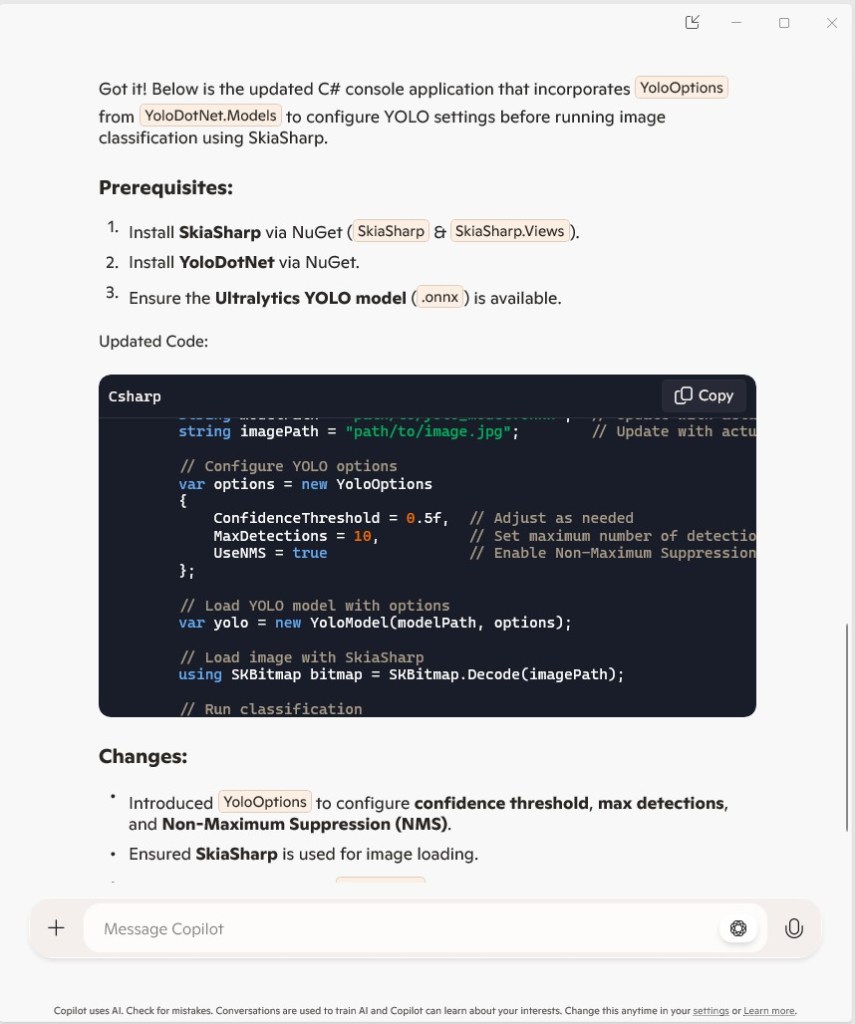Click in the Message Copilot text field

400,928
